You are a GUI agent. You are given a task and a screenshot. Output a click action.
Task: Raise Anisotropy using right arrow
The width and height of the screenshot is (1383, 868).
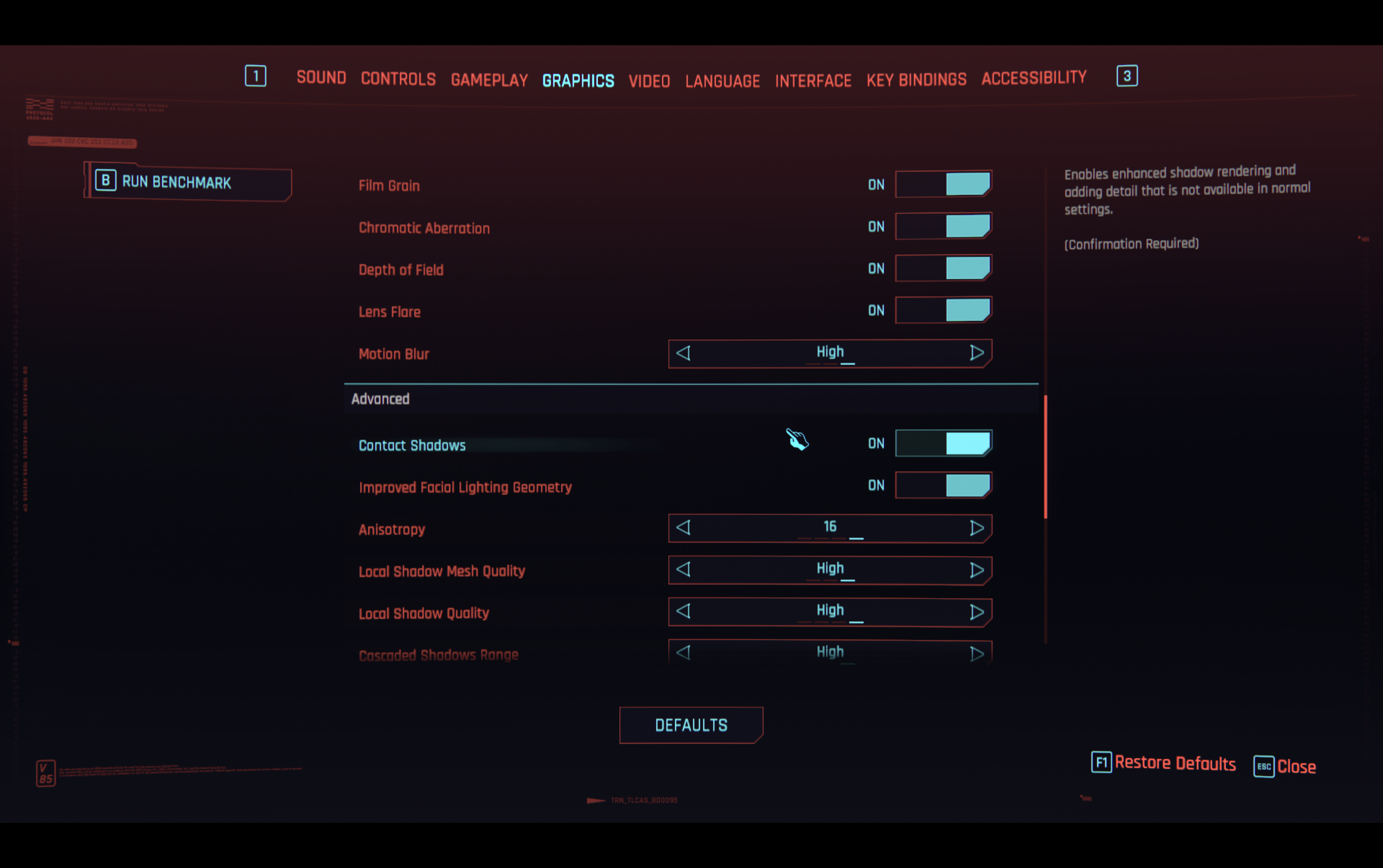click(976, 528)
